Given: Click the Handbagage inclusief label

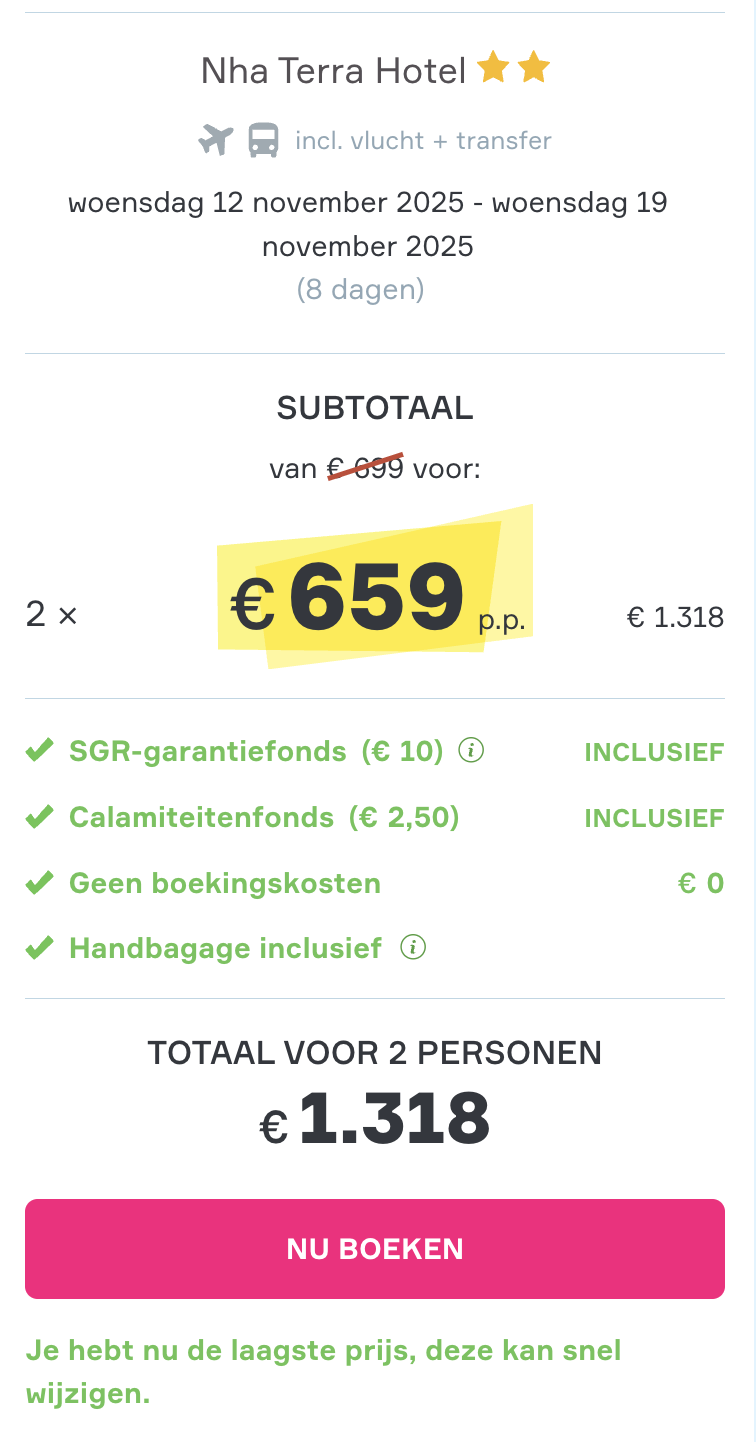Looking at the screenshot, I should (x=225, y=948).
